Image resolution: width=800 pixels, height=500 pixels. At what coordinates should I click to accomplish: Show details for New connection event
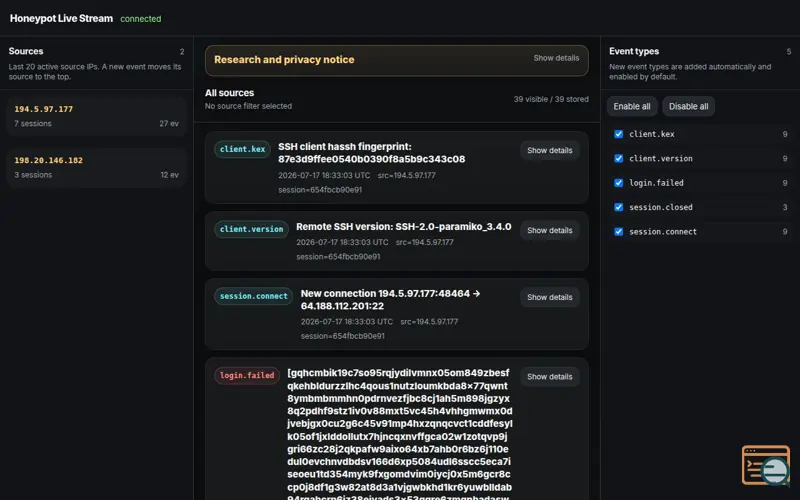549,297
